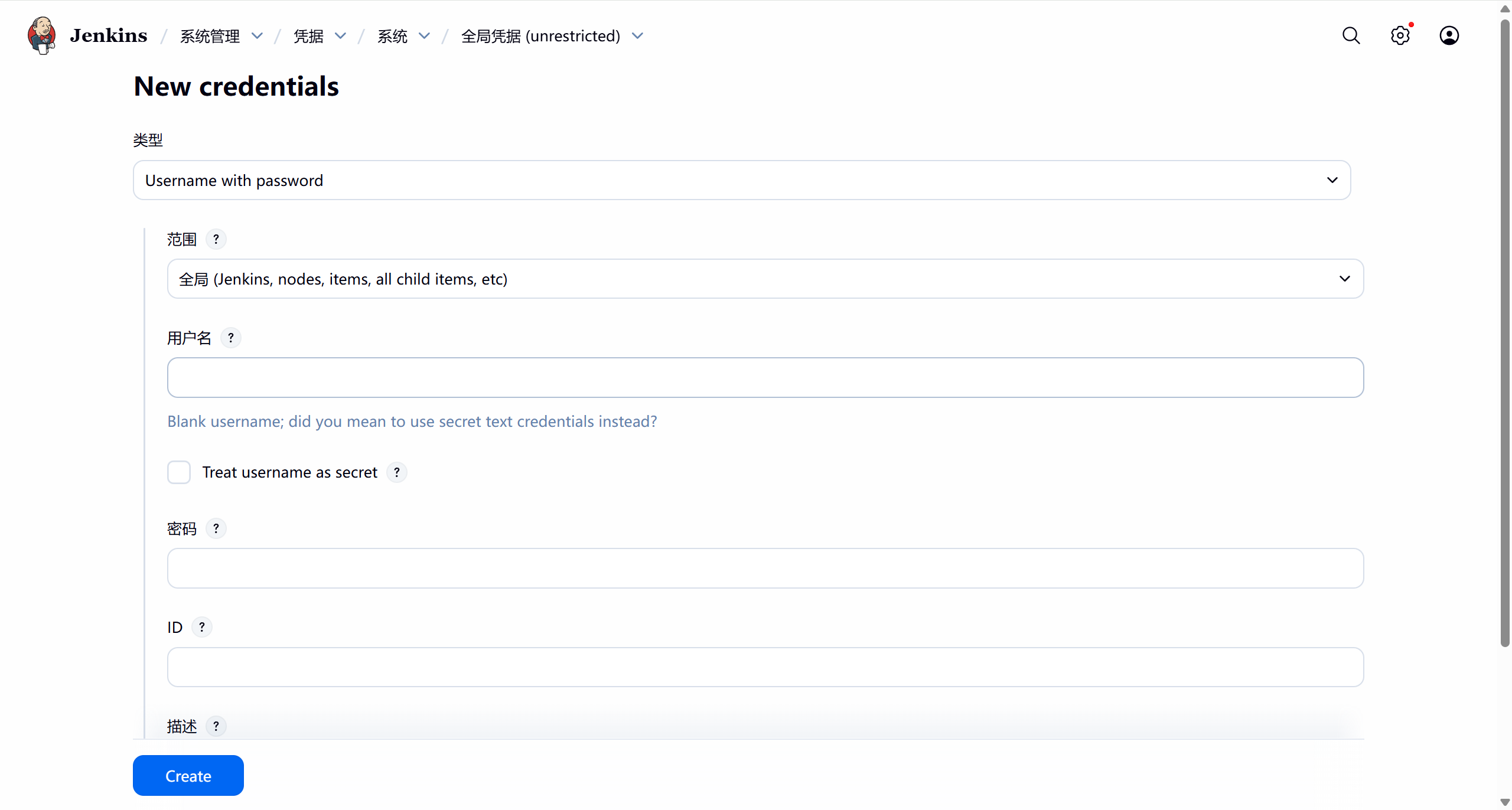This screenshot has width=1512, height=810.
Task: Open the settings gear icon with notification
Action: 1400,35
